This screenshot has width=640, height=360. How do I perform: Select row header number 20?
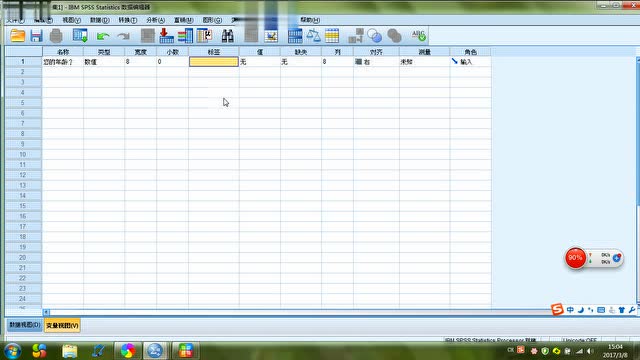(x=23, y=258)
